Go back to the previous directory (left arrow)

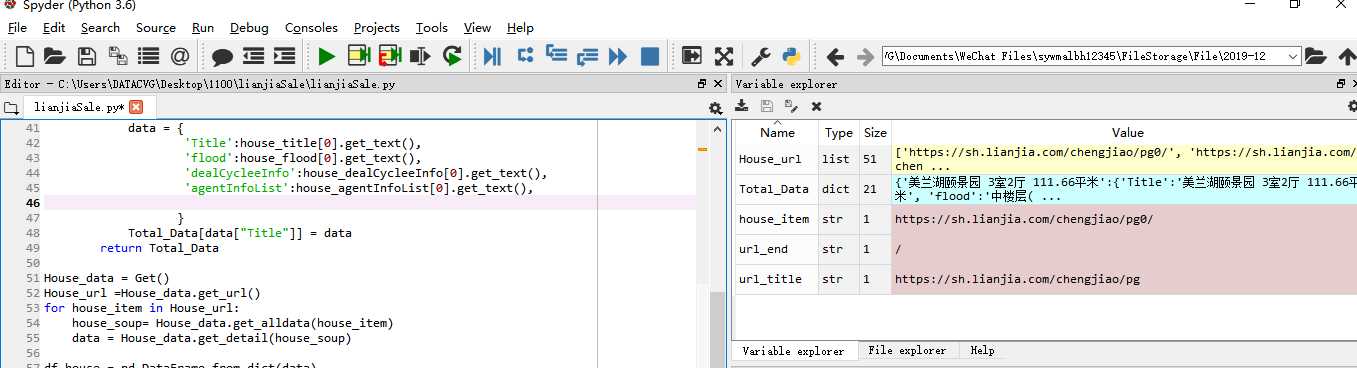(x=836, y=56)
